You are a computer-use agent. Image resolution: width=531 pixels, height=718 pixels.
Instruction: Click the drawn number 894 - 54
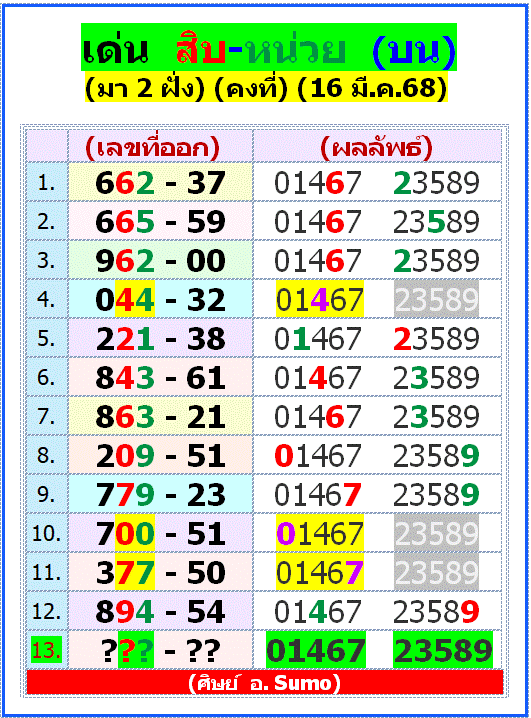[x=160, y=611]
